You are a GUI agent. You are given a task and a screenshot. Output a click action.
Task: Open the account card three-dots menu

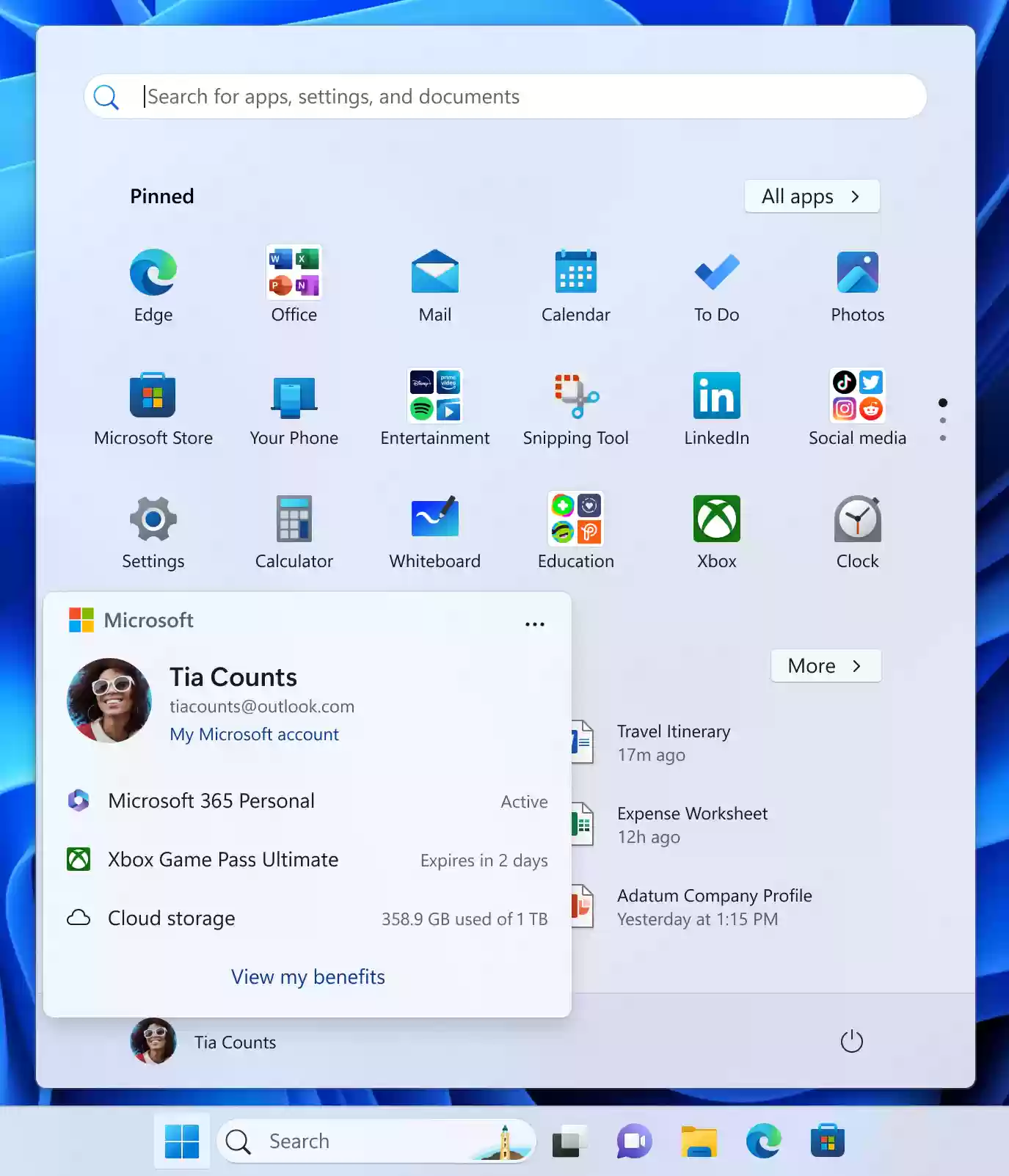[534, 624]
